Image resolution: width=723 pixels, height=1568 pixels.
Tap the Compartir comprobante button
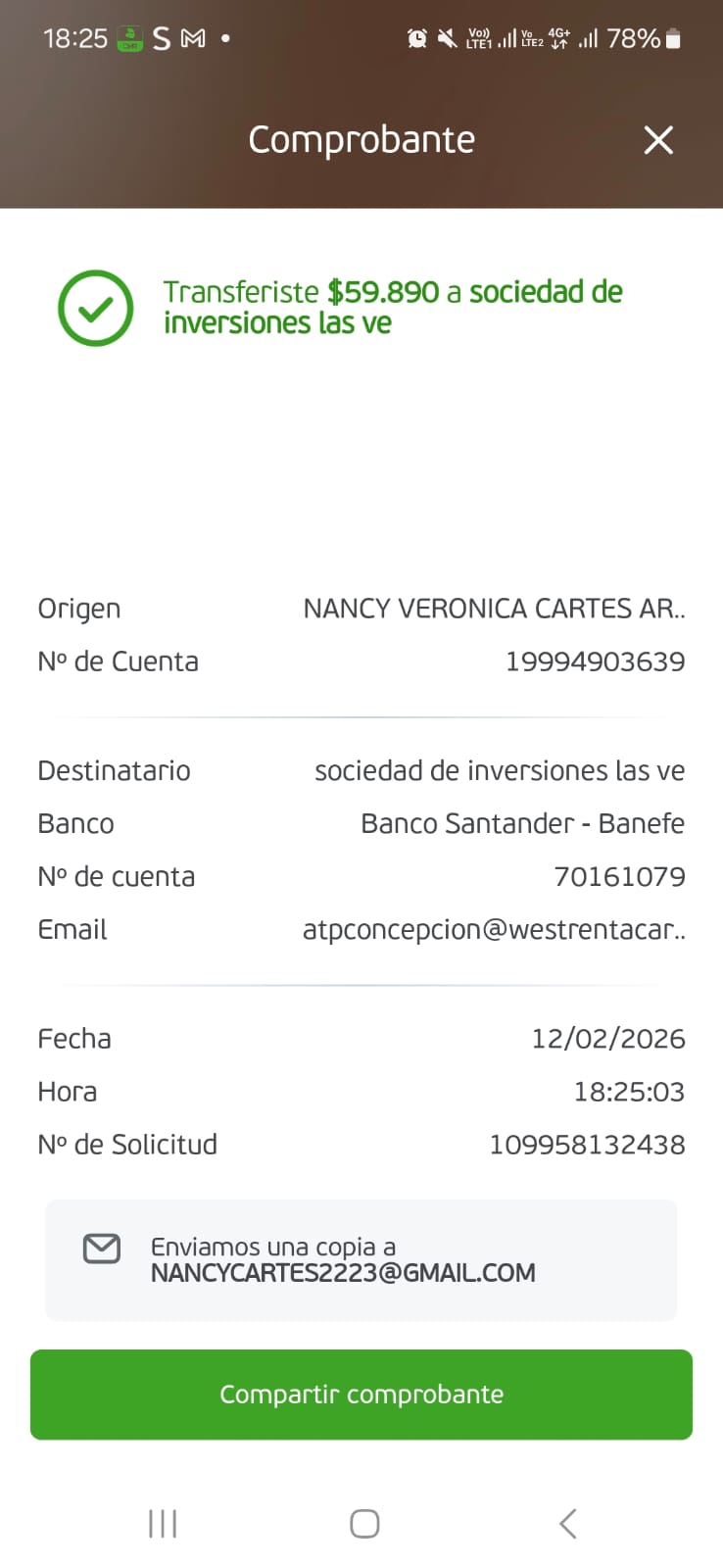click(361, 1395)
